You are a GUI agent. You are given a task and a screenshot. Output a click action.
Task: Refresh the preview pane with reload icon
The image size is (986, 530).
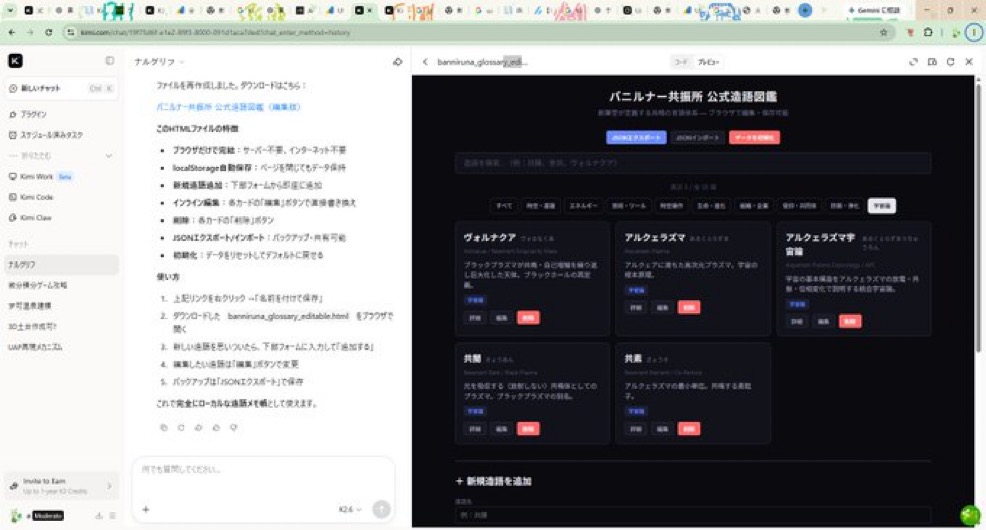950,62
